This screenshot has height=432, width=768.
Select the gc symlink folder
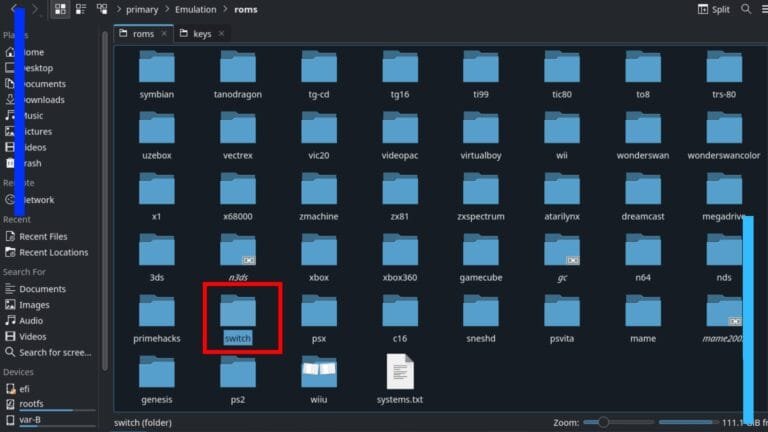pyautogui.click(x=562, y=258)
